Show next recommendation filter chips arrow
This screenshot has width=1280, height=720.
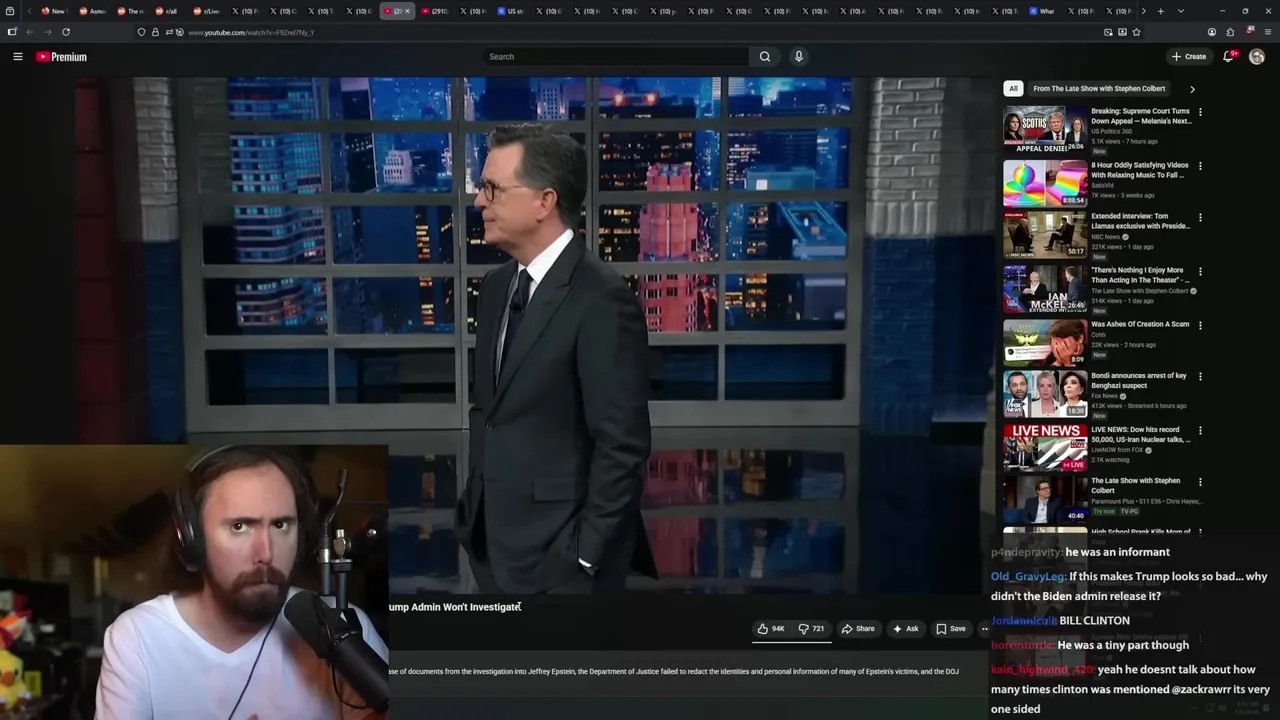1192,89
